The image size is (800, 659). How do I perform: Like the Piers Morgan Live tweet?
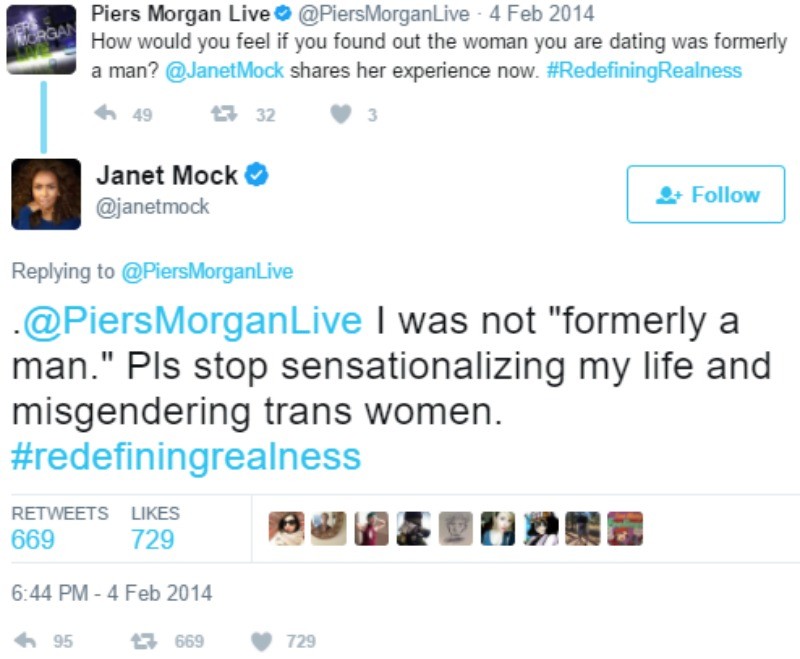pos(341,114)
